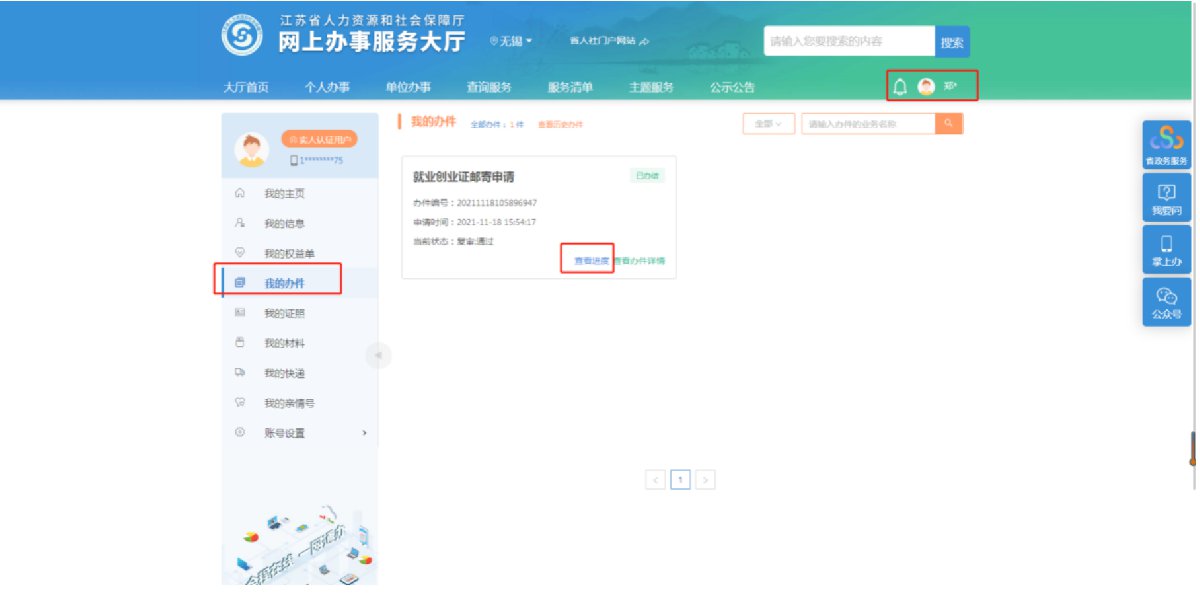Click 查看办件详情 link
The width and height of the screenshot is (1200, 596).
tap(640, 261)
